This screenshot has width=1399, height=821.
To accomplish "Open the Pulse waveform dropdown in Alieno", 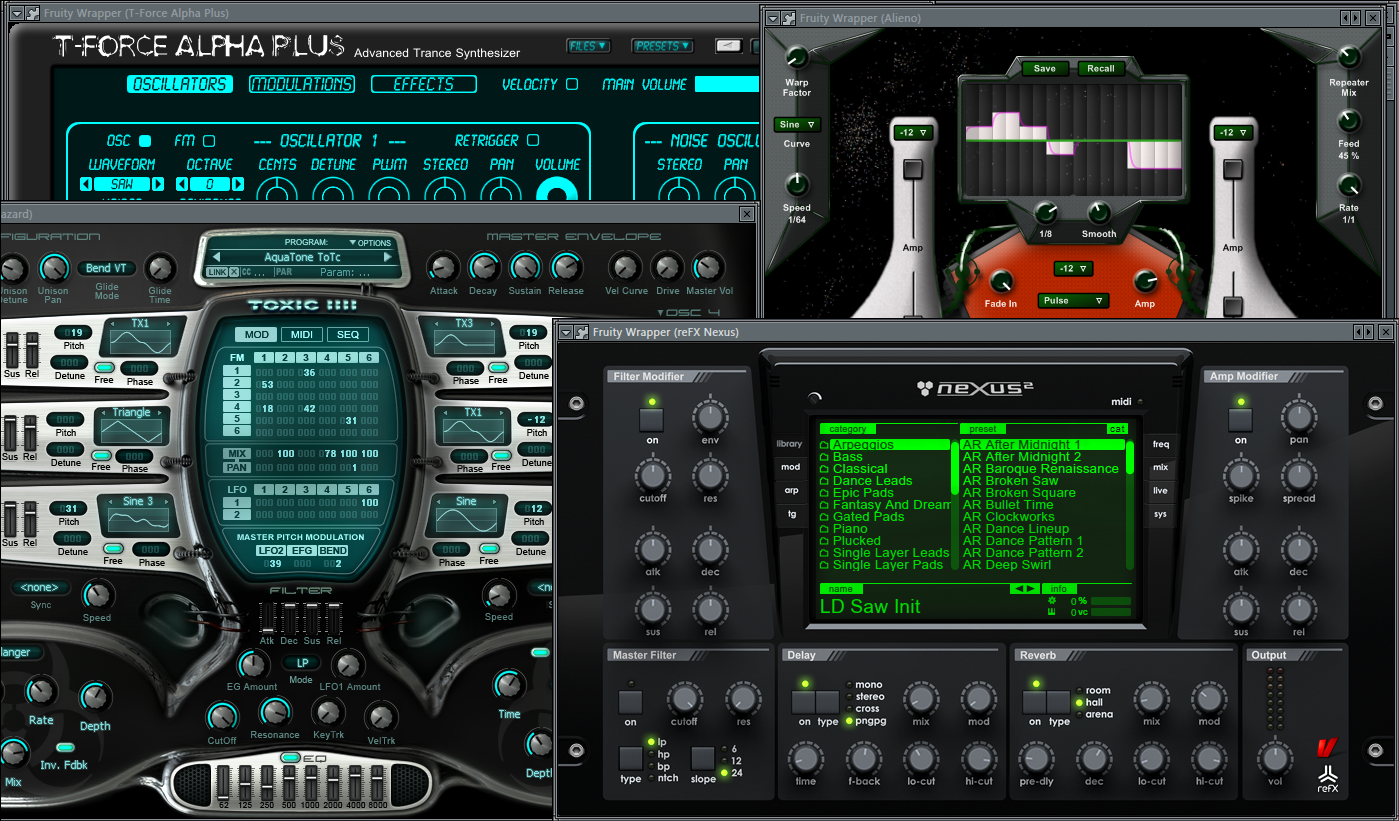I will pos(1072,300).
